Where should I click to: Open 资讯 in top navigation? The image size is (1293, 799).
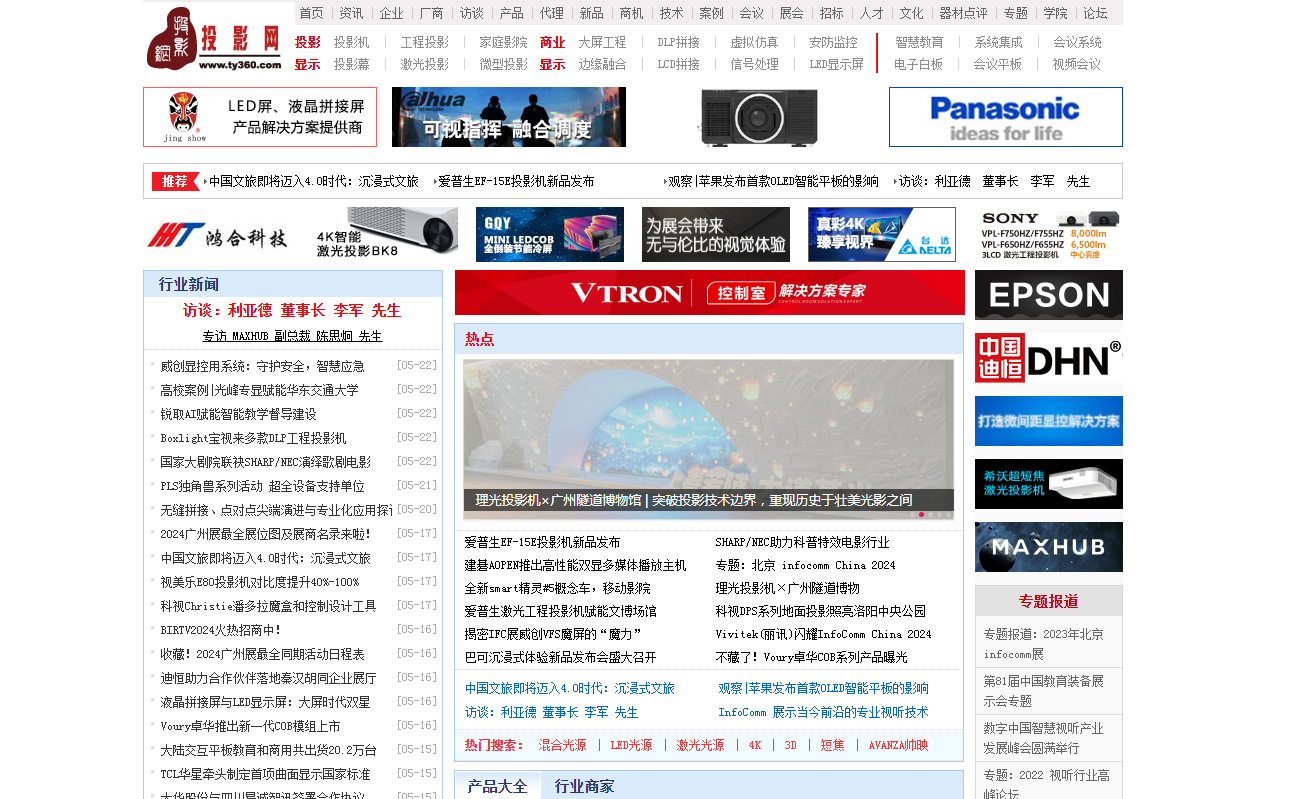(x=351, y=13)
